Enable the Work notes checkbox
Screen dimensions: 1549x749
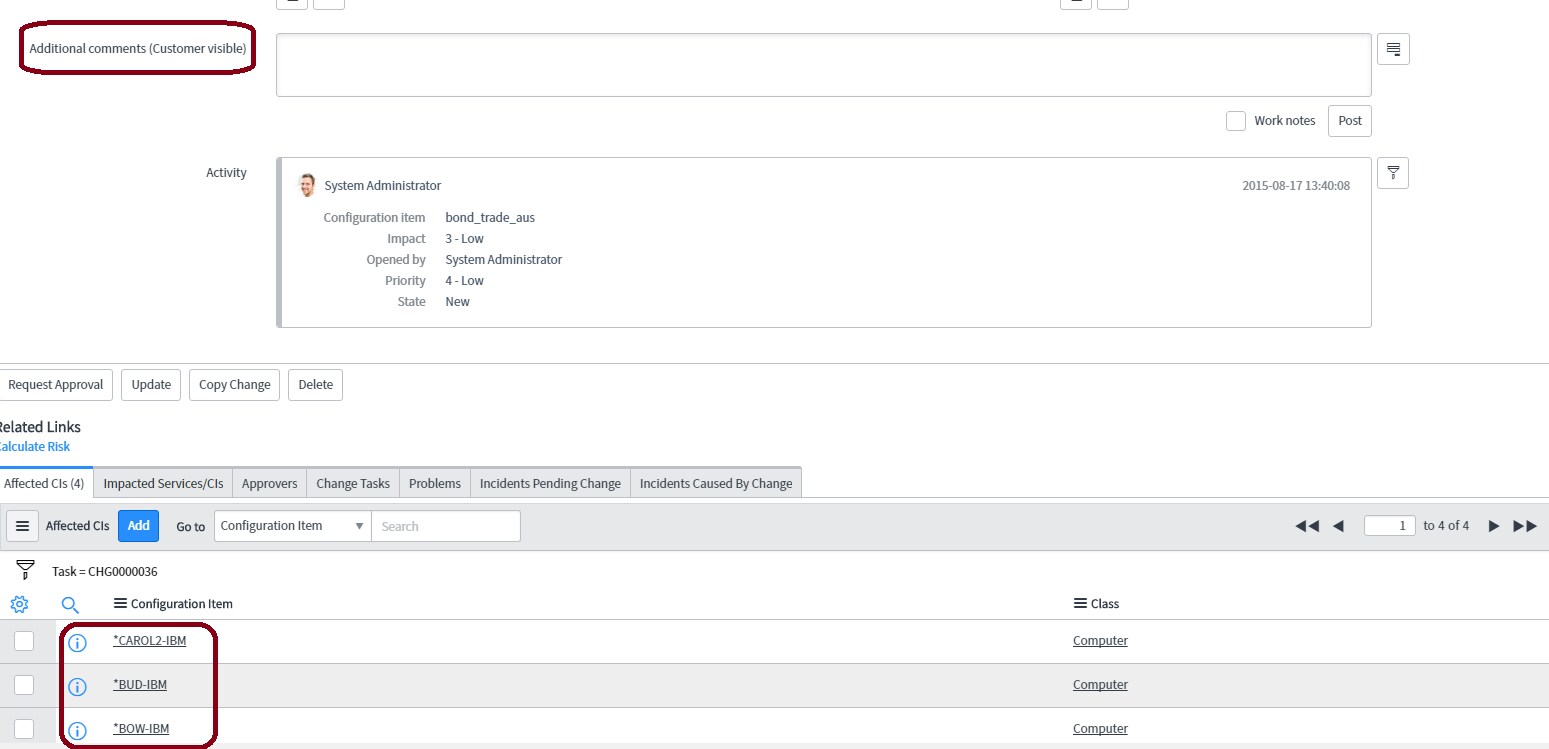(1236, 121)
